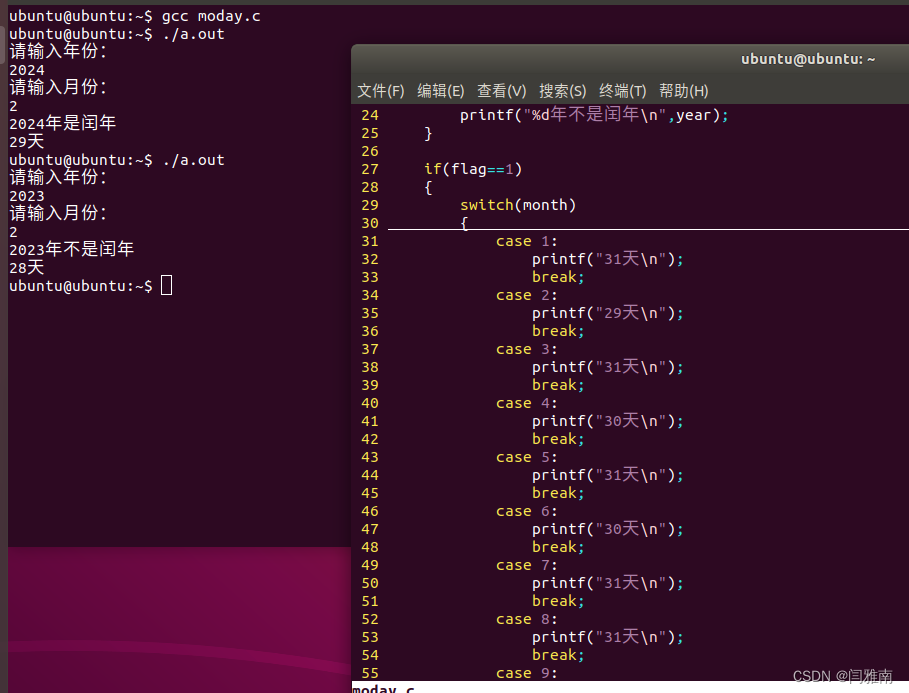Click the '28天' output in left terminal
909x693 pixels.
(x=27, y=267)
